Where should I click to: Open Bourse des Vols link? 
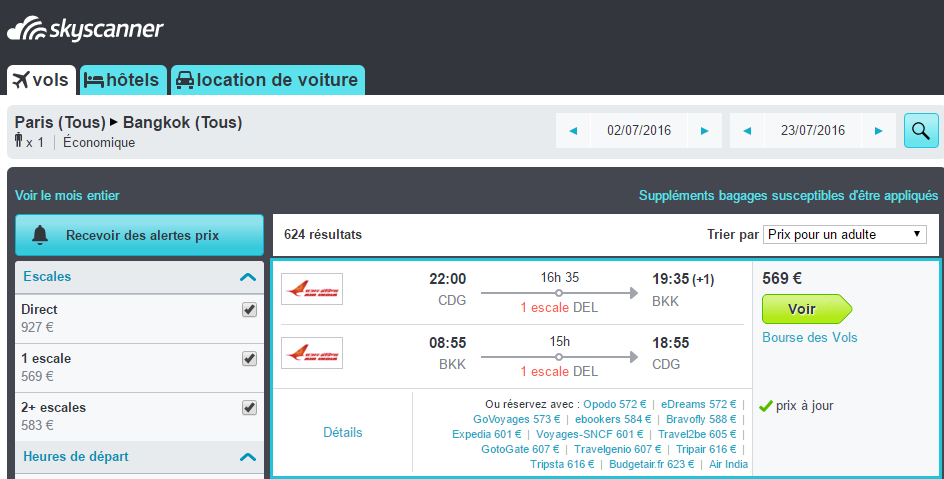pos(810,338)
